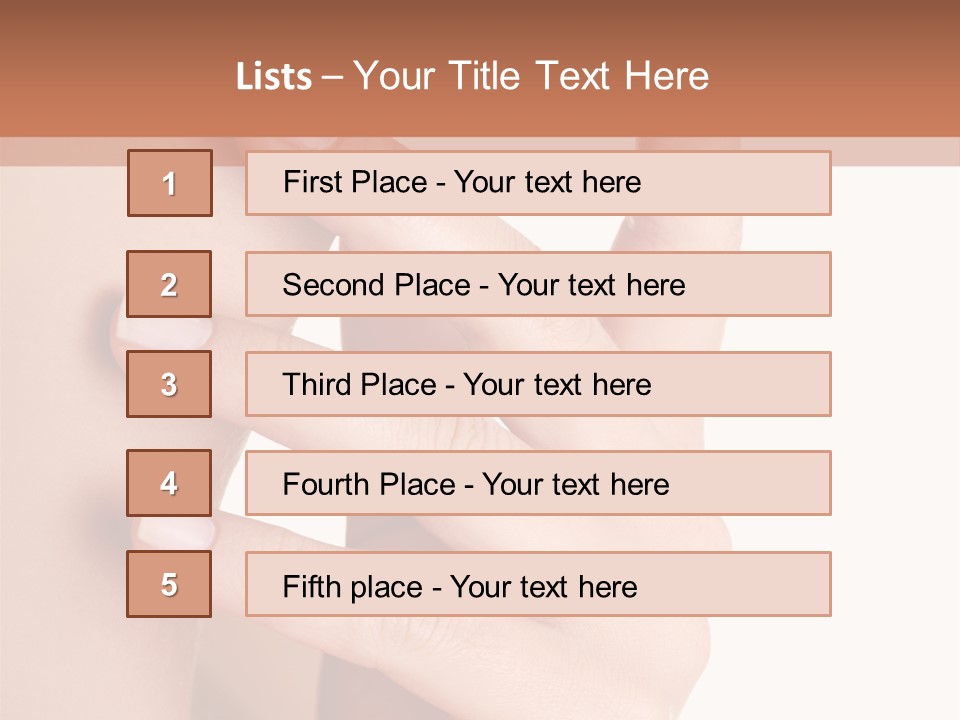The width and height of the screenshot is (960, 720).
Task: Select the number 4 box
Action: coord(169,484)
